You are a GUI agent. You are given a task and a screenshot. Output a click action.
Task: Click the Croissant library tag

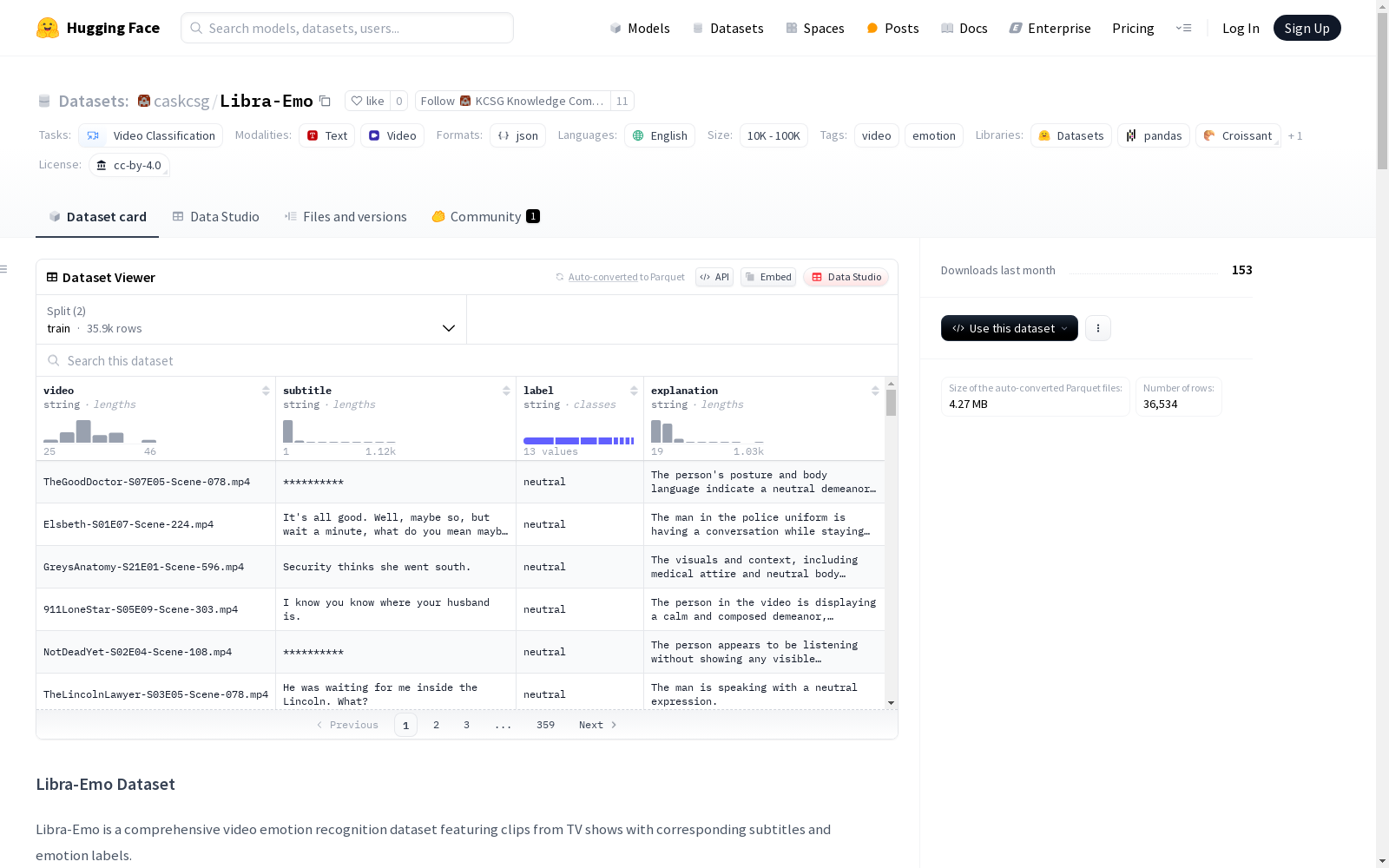1238,135
